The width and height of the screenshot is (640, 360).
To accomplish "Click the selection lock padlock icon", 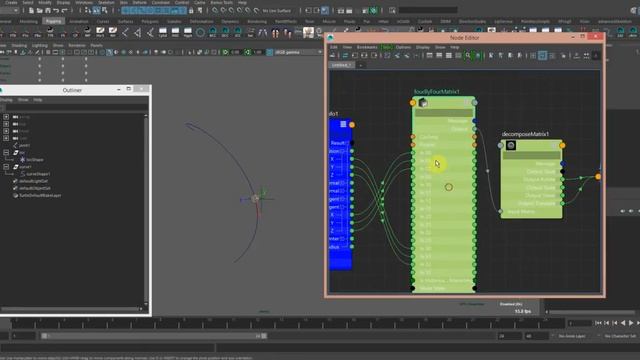I will click(191, 11).
